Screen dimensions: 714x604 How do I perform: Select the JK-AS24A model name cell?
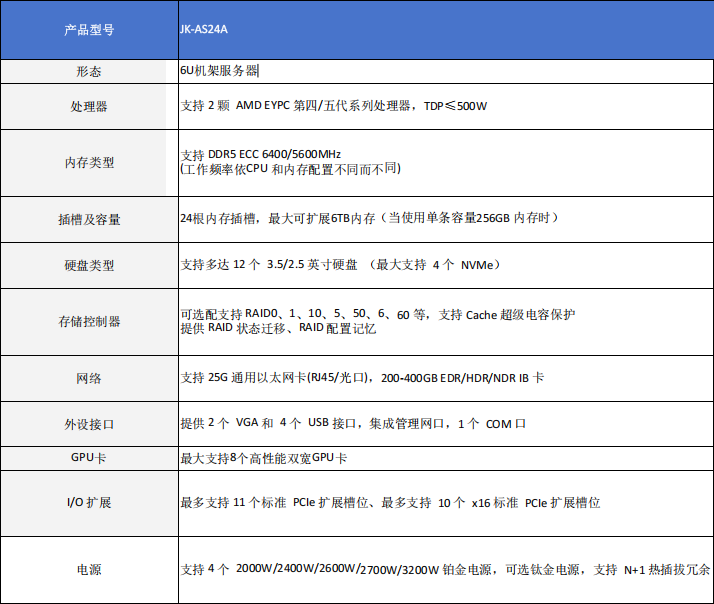click(204, 30)
